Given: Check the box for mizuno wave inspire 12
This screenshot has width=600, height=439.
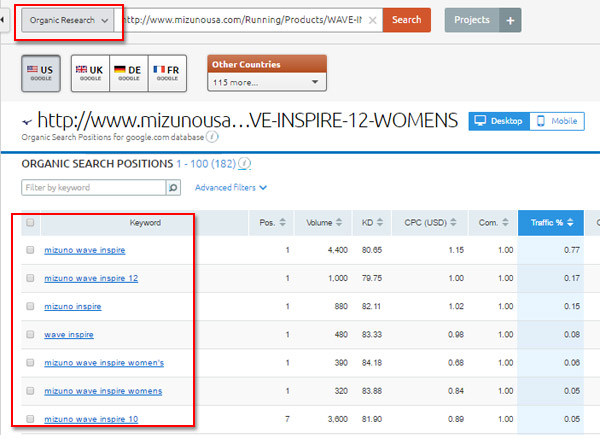Looking at the screenshot, I should (30, 278).
